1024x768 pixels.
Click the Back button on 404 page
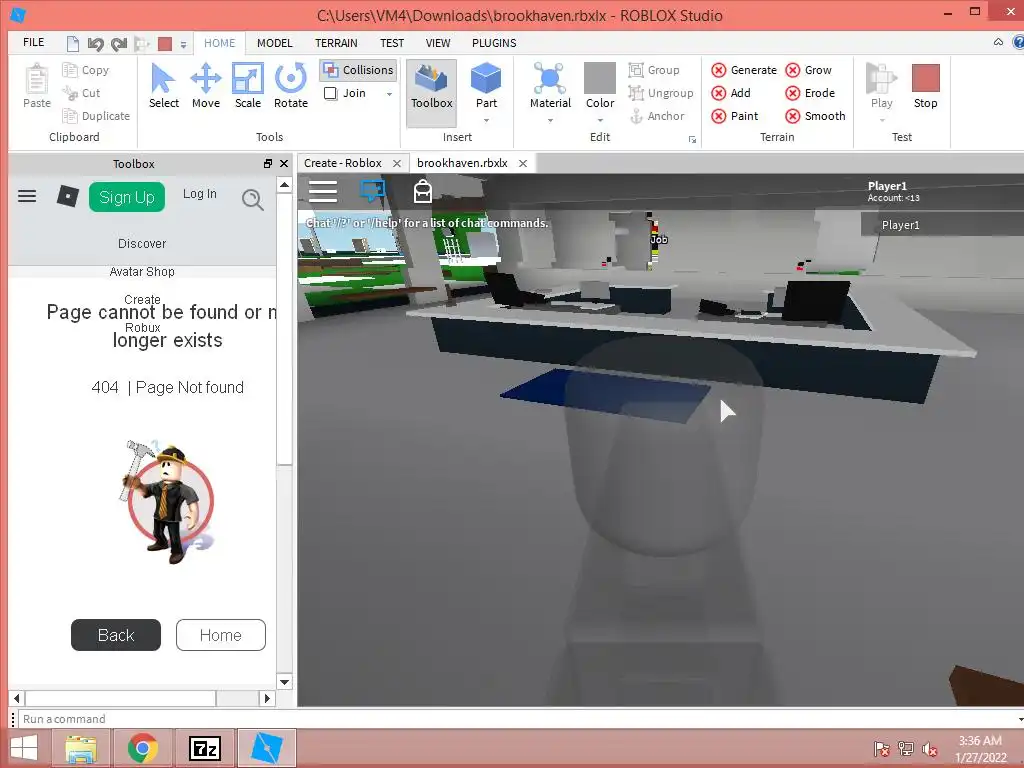[x=116, y=635]
